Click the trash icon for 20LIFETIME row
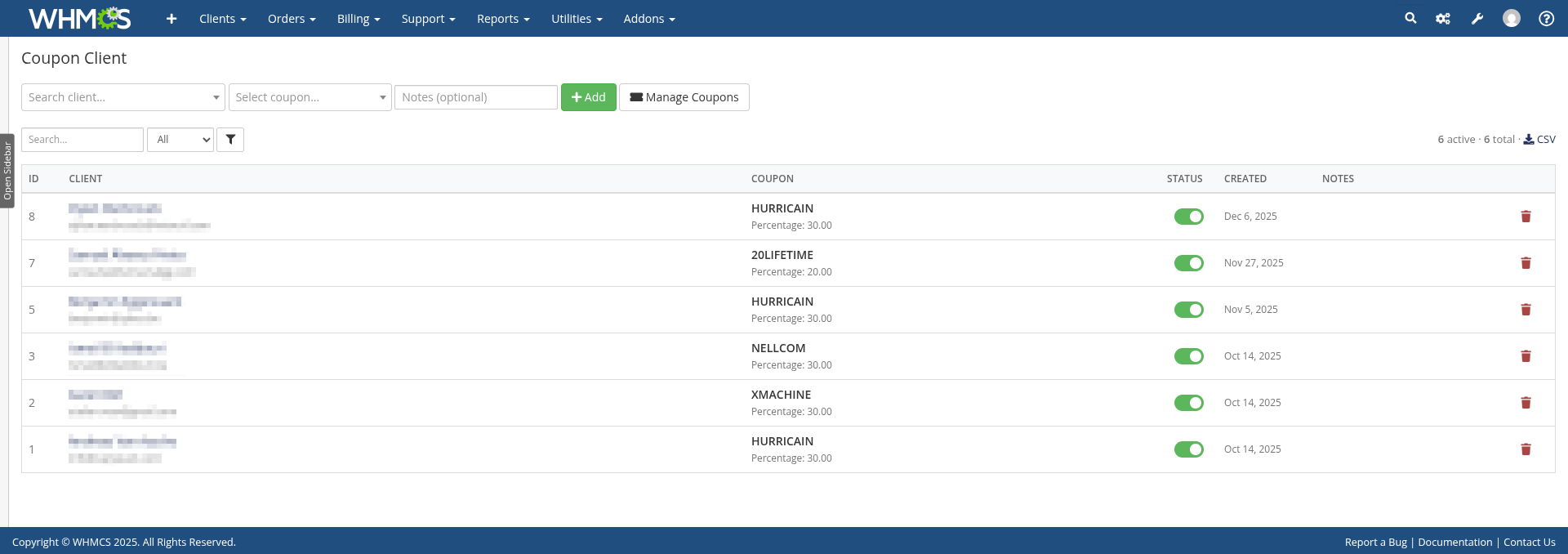Screen dimensions: 1568x554 1526,263
